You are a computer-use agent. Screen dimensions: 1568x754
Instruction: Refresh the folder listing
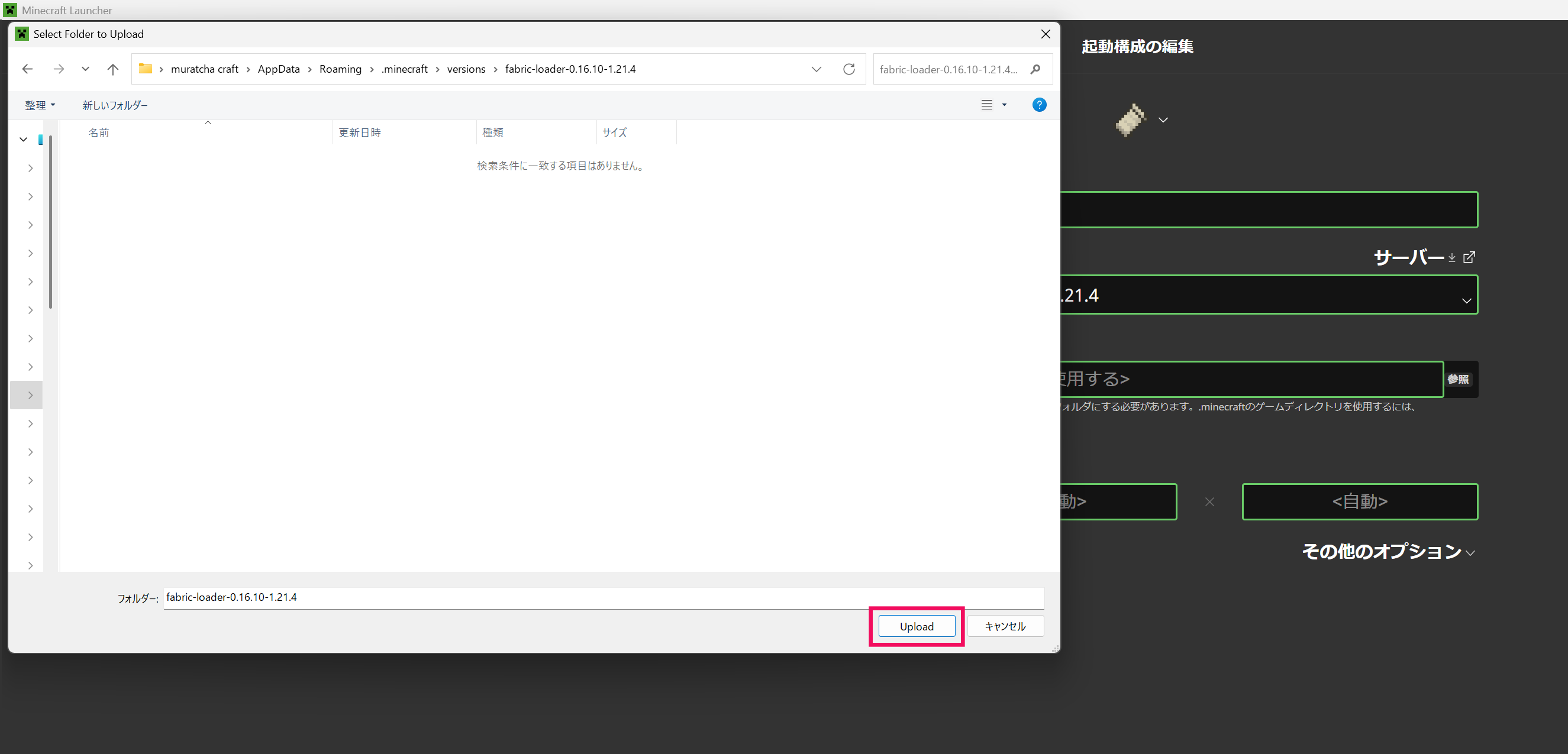point(848,69)
